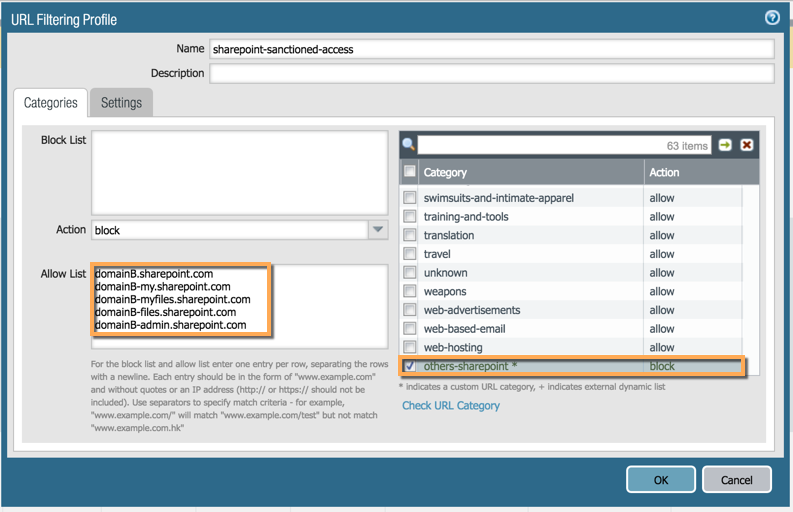The height and width of the screenshot is (512, 793).
Task: Check the unknown category checkbox
Action: [410, 272]
